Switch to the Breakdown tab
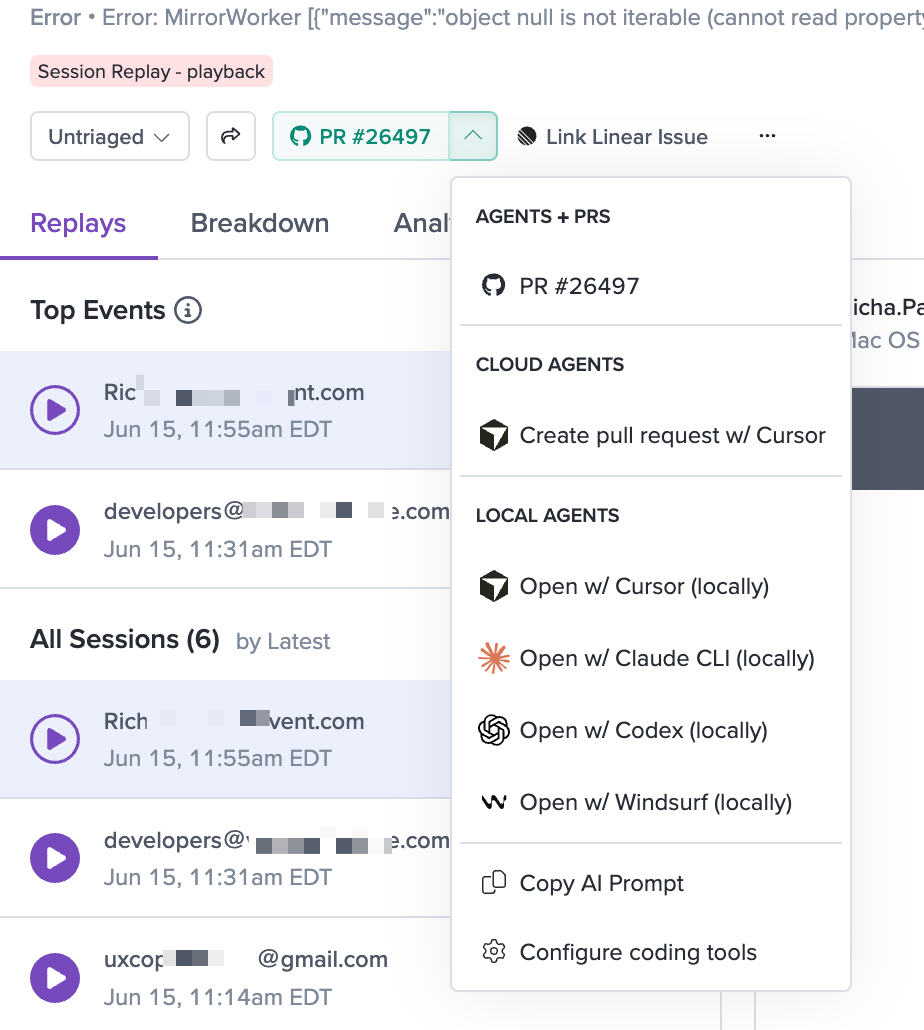This screenshot has height=1030, width=924. pos(260,223)
